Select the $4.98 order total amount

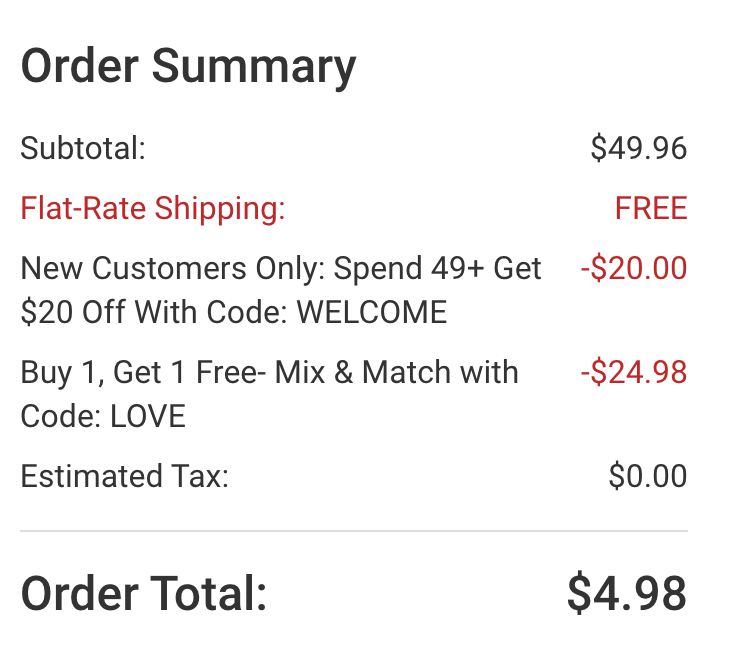[626, 593]
